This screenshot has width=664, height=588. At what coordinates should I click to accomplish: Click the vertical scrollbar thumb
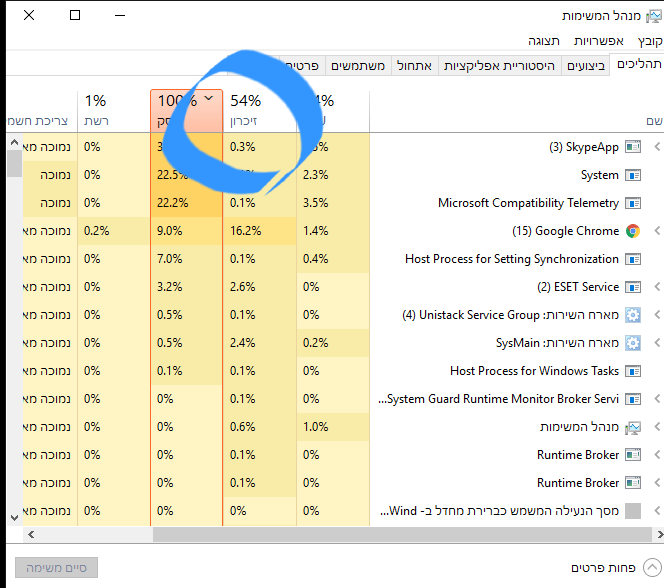pyautogui.click(x=14, y=163)
